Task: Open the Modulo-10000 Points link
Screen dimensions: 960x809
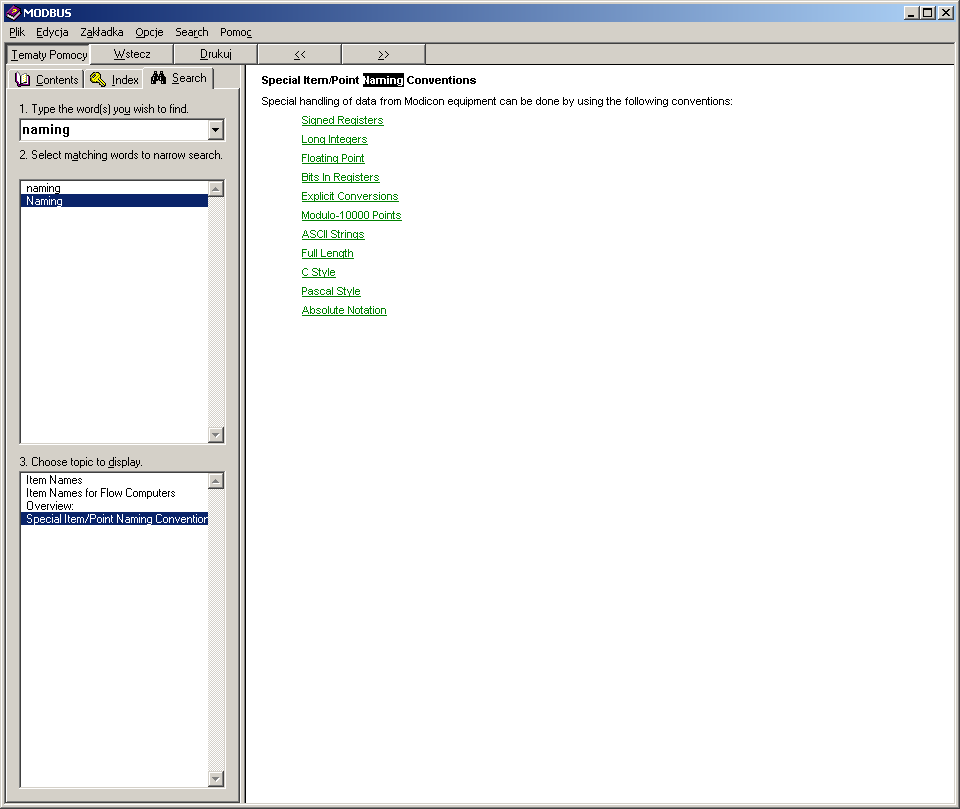Action: coord(351,216)
